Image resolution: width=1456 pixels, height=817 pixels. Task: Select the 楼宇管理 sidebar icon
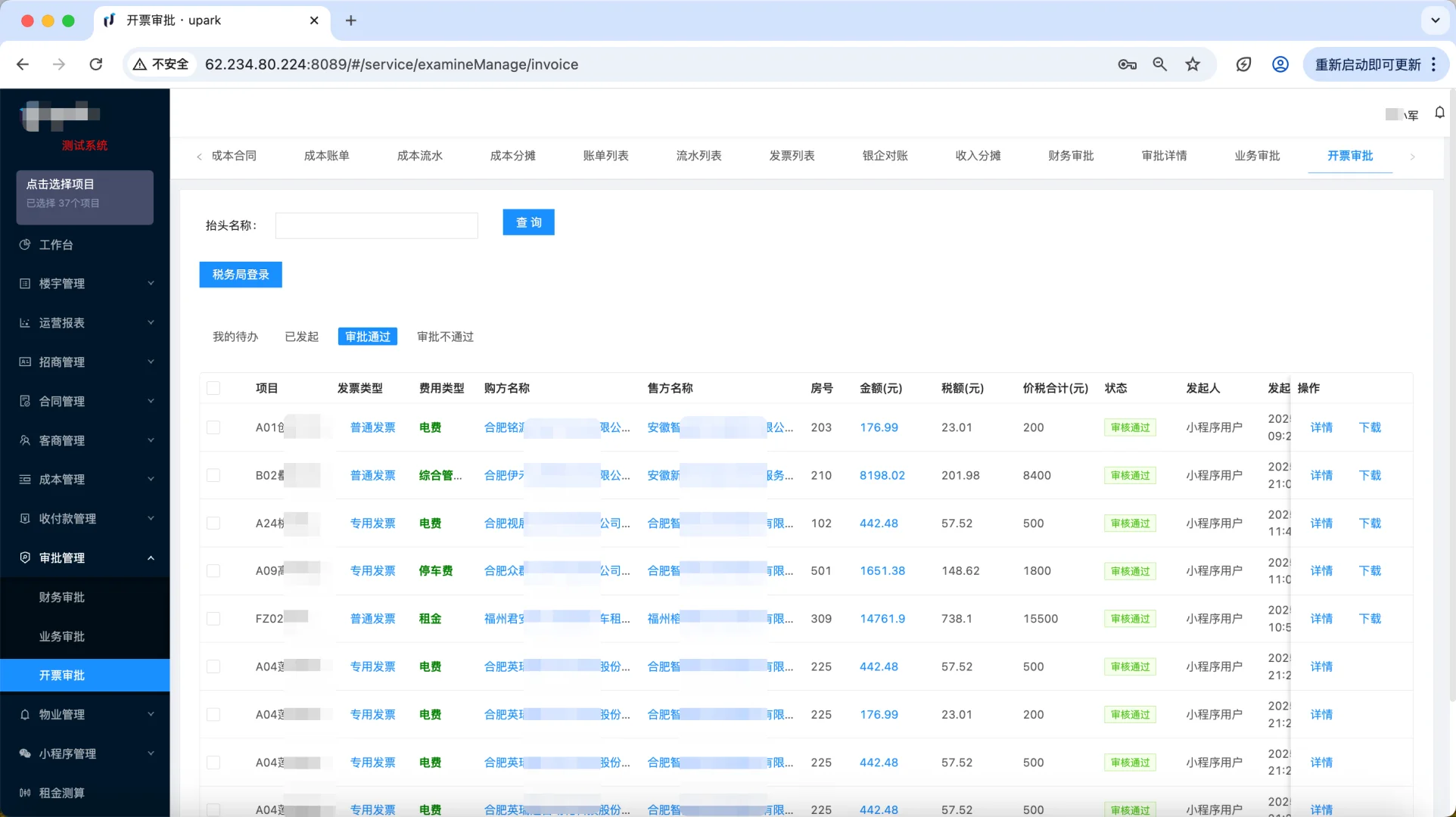(x=25, y=284)
